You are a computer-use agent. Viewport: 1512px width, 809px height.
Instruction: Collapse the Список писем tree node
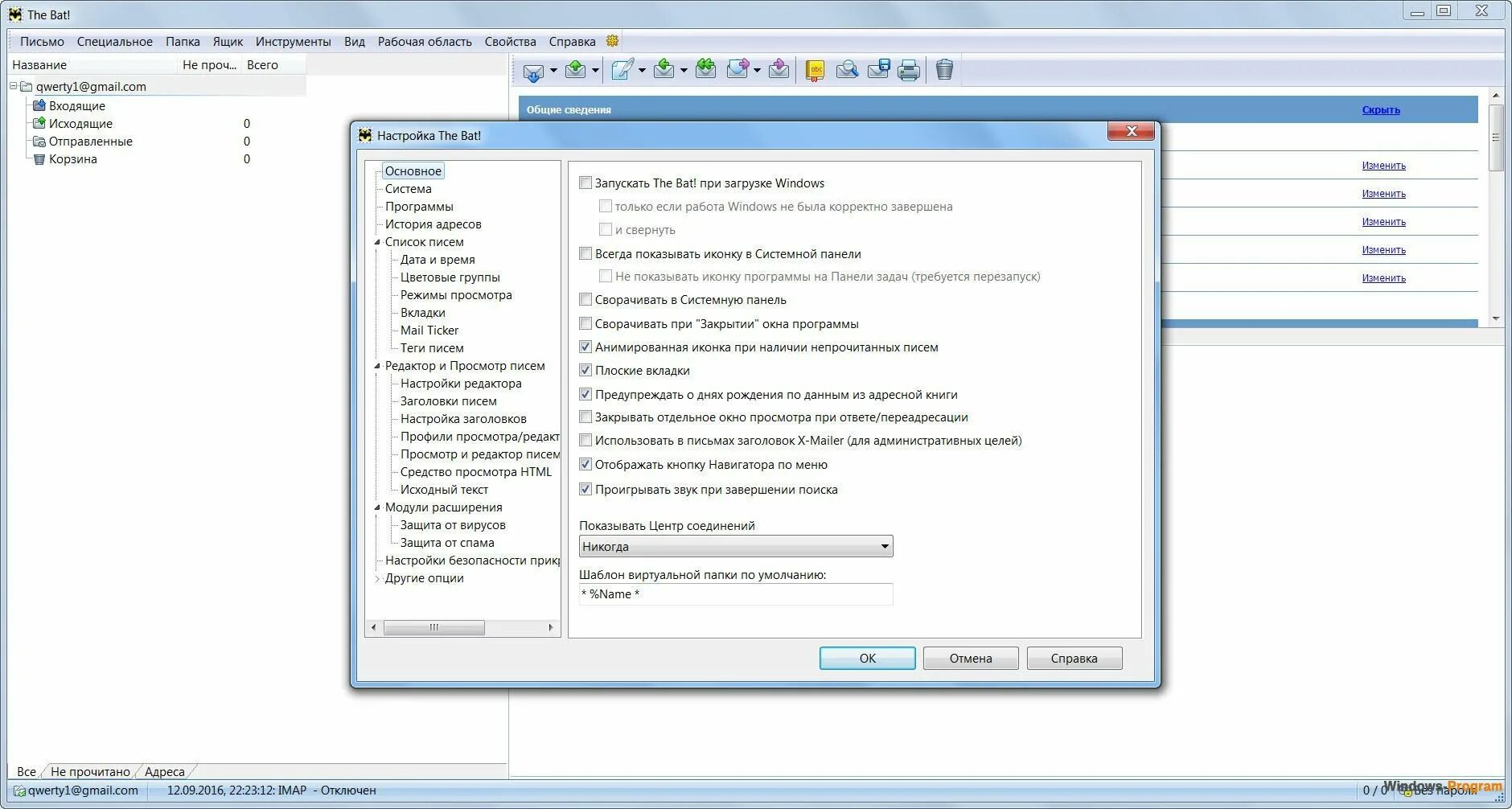377,242
